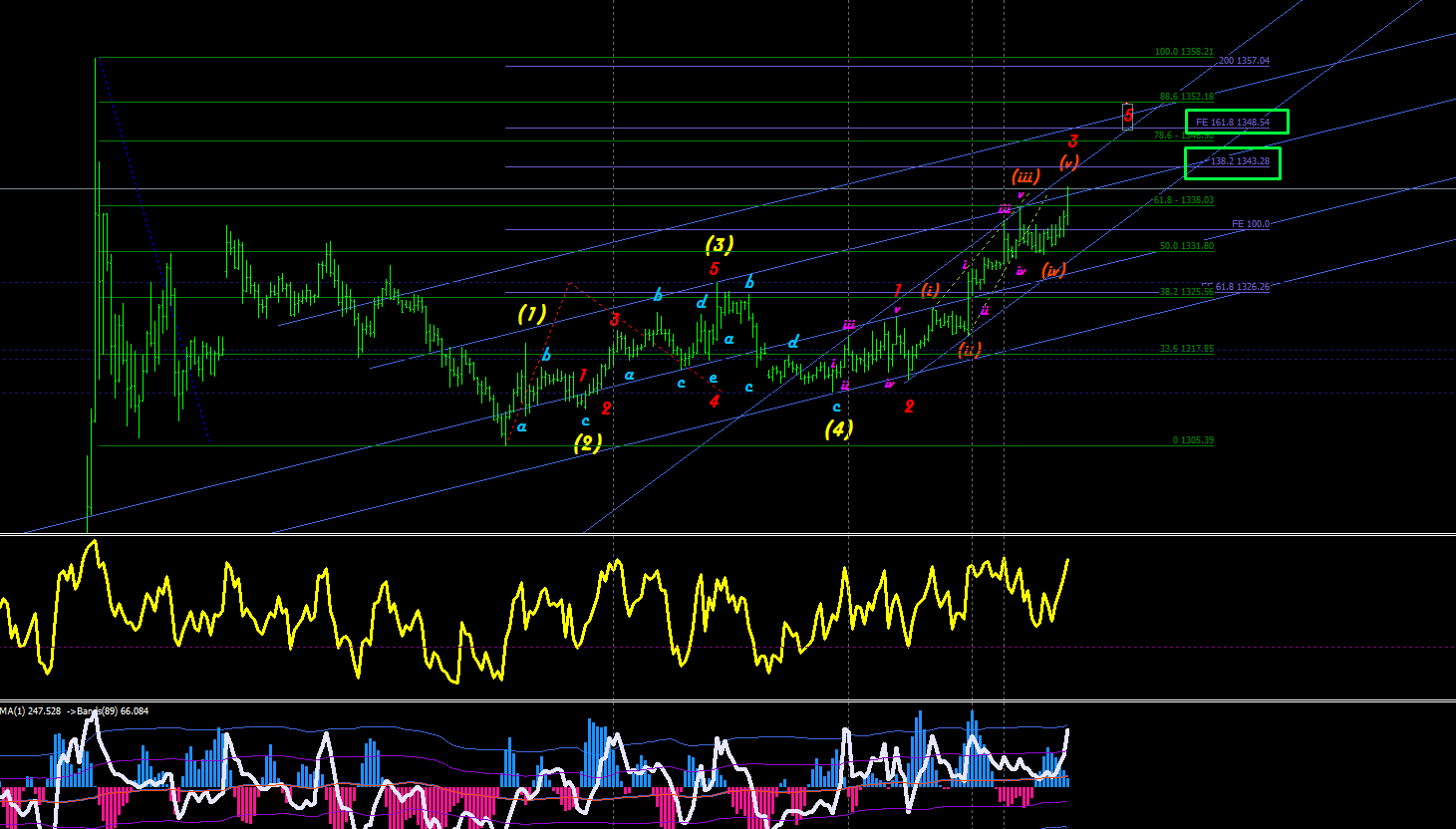Select the yellow (4) wave label

coord(838,428)
